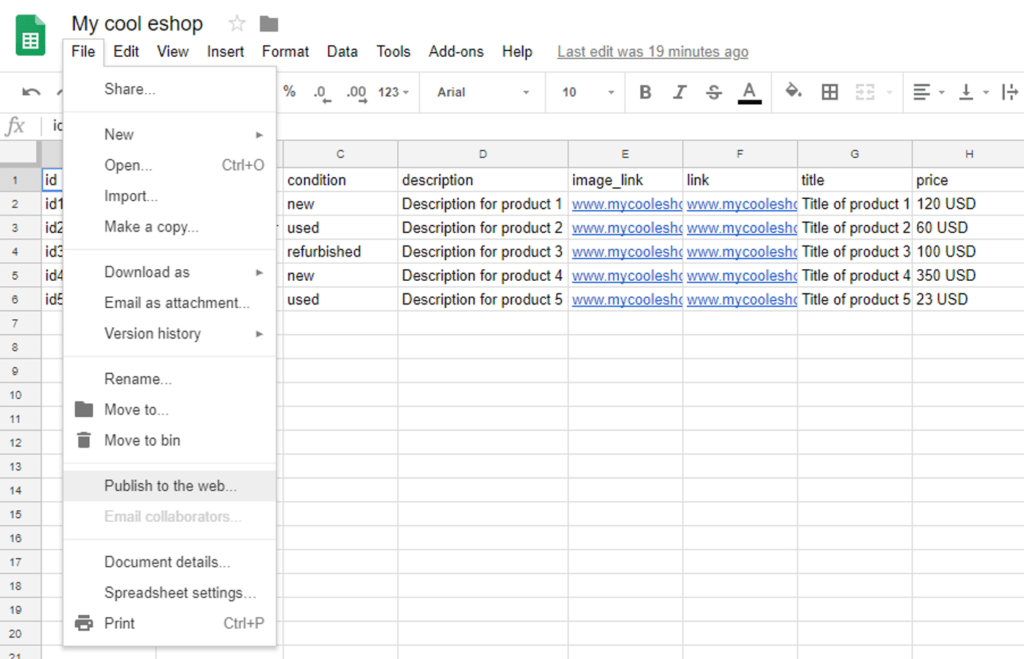Open the Arial font dropdown
Viewport: 1024px width, 659px height.
[483, 92]
